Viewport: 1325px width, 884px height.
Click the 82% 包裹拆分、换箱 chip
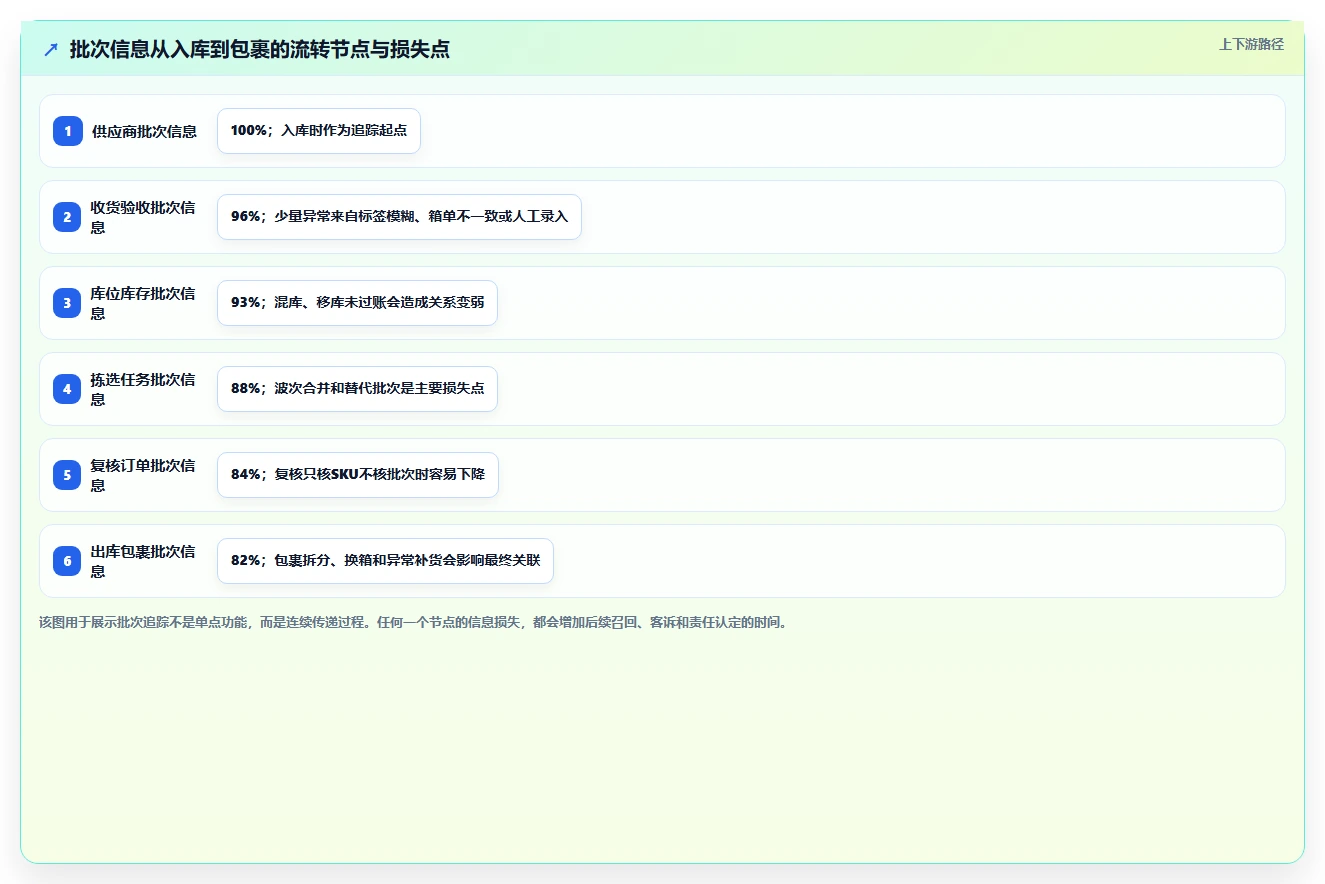pos(385,561)
